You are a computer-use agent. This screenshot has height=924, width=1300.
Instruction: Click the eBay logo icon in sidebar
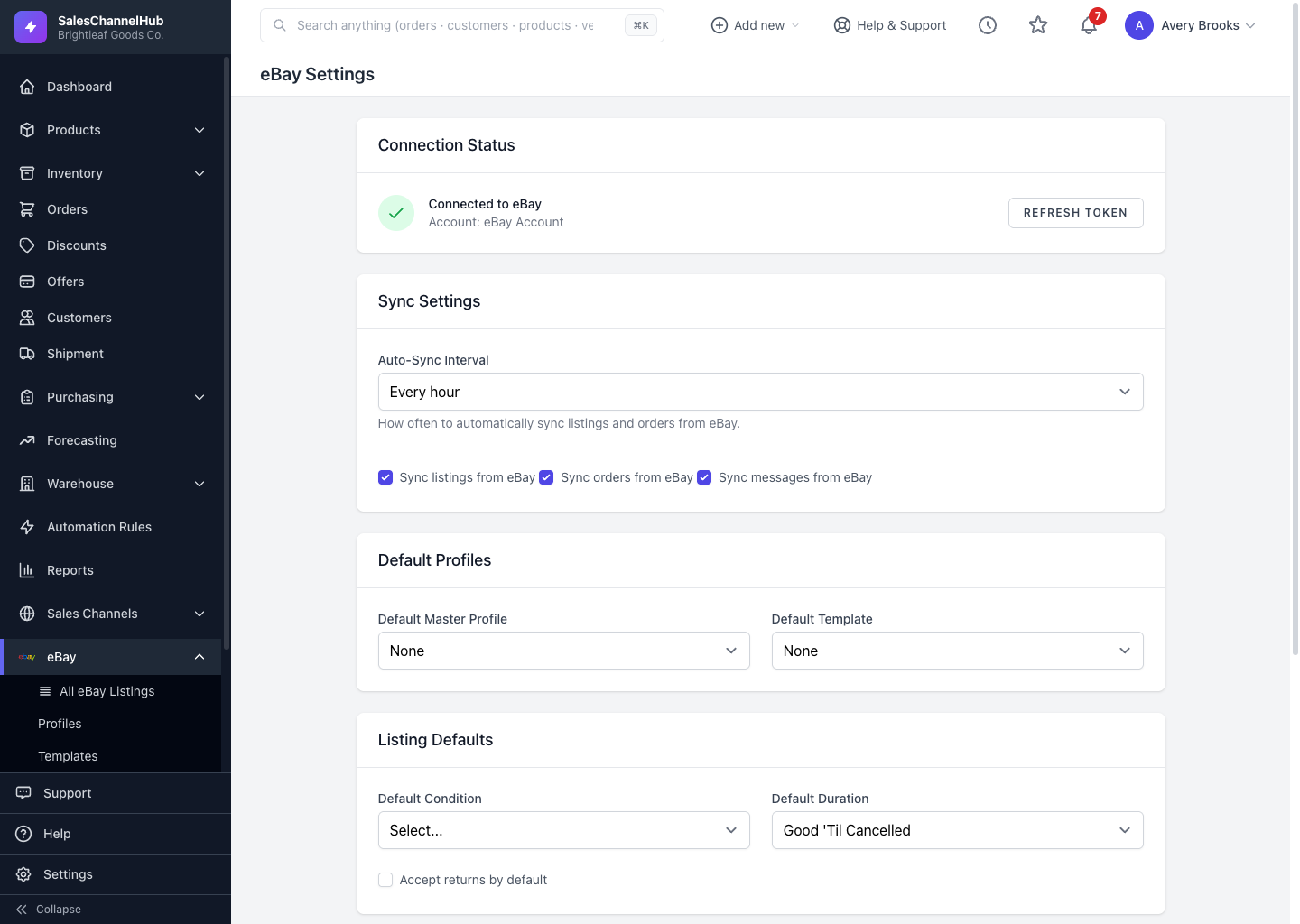(x=27, y=657)
